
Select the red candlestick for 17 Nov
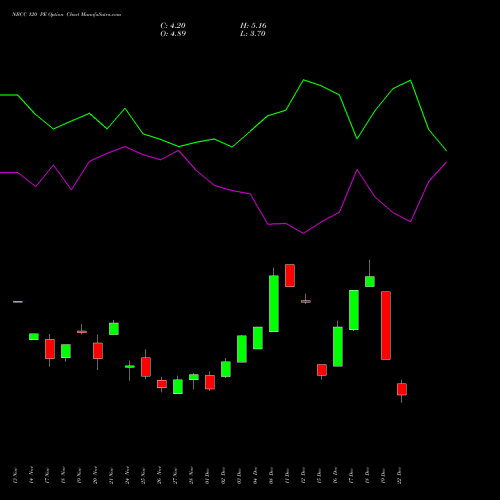point(50,349)
